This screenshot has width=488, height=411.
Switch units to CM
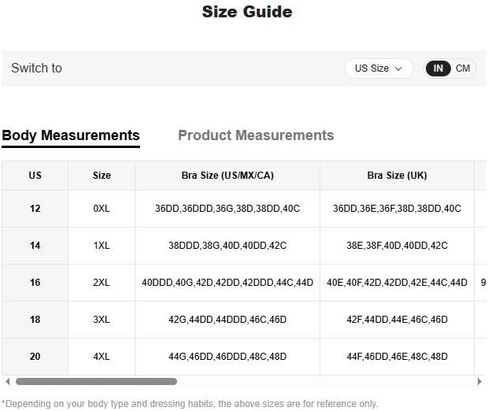(463, 69)
